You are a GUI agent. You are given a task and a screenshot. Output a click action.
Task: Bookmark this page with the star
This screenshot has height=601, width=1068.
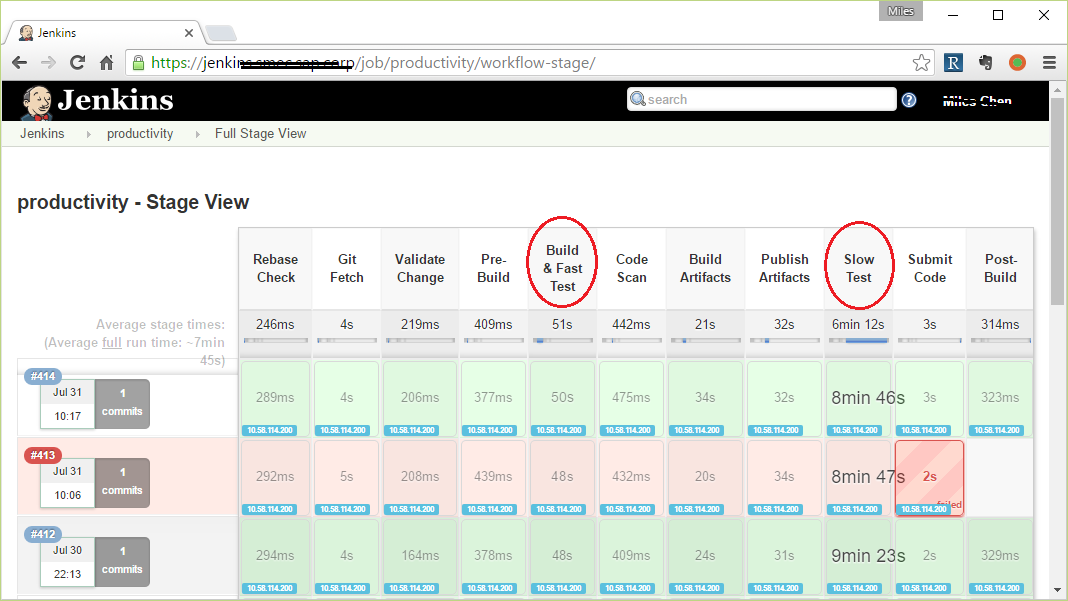tap(922, 63)
